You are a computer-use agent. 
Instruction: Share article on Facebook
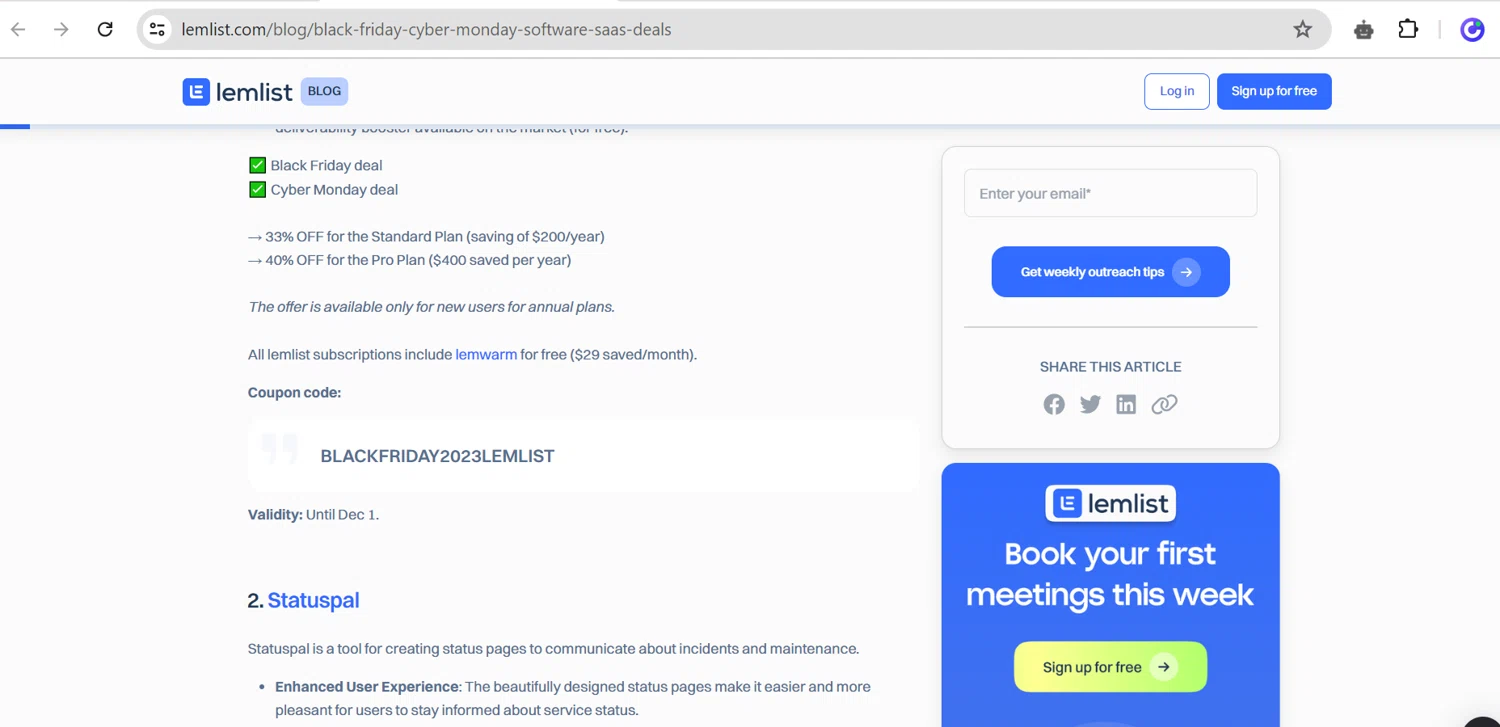[1054, 404]
